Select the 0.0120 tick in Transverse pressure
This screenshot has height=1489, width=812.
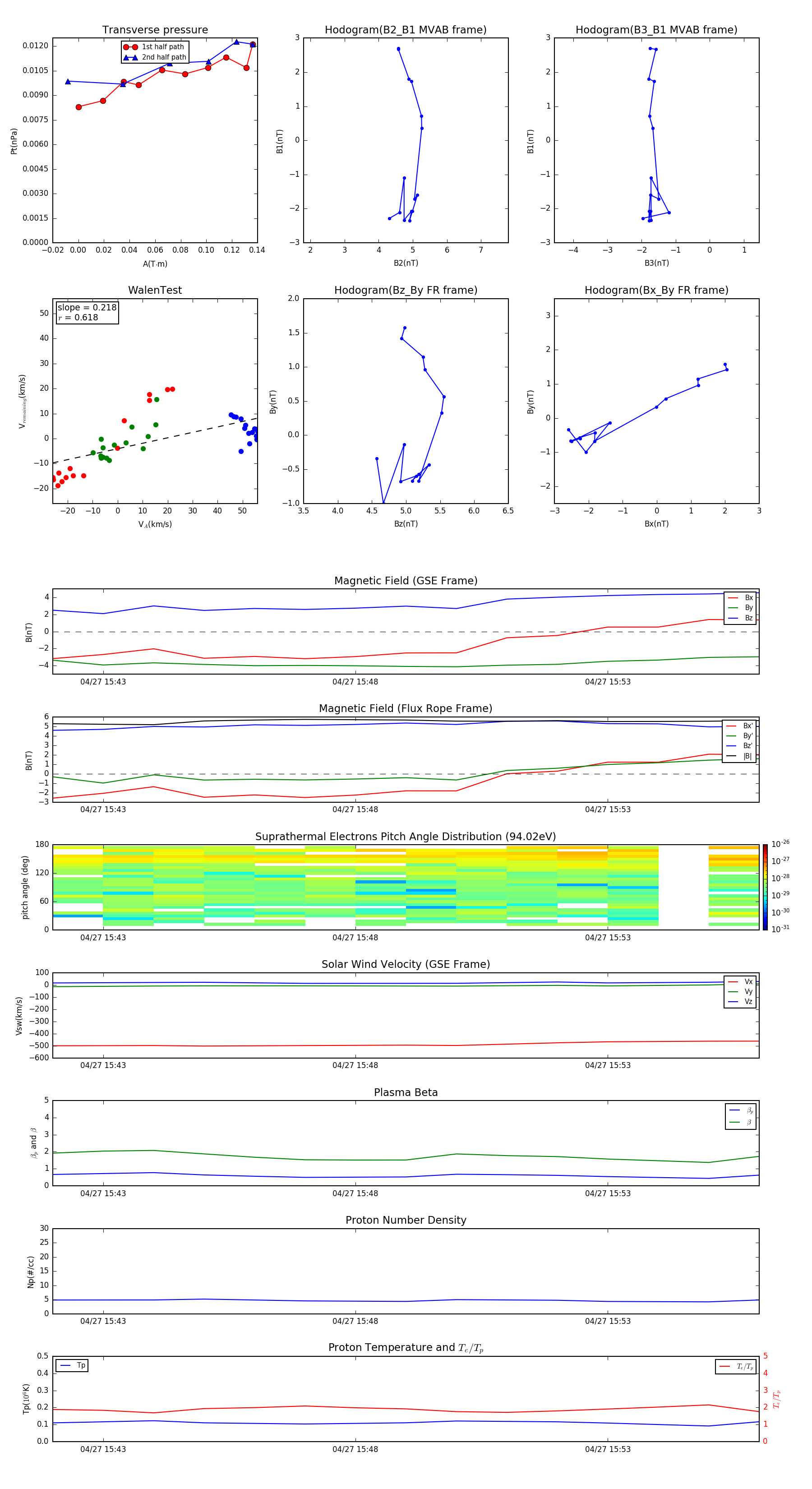pyautogui.click(x=35, y=46)
